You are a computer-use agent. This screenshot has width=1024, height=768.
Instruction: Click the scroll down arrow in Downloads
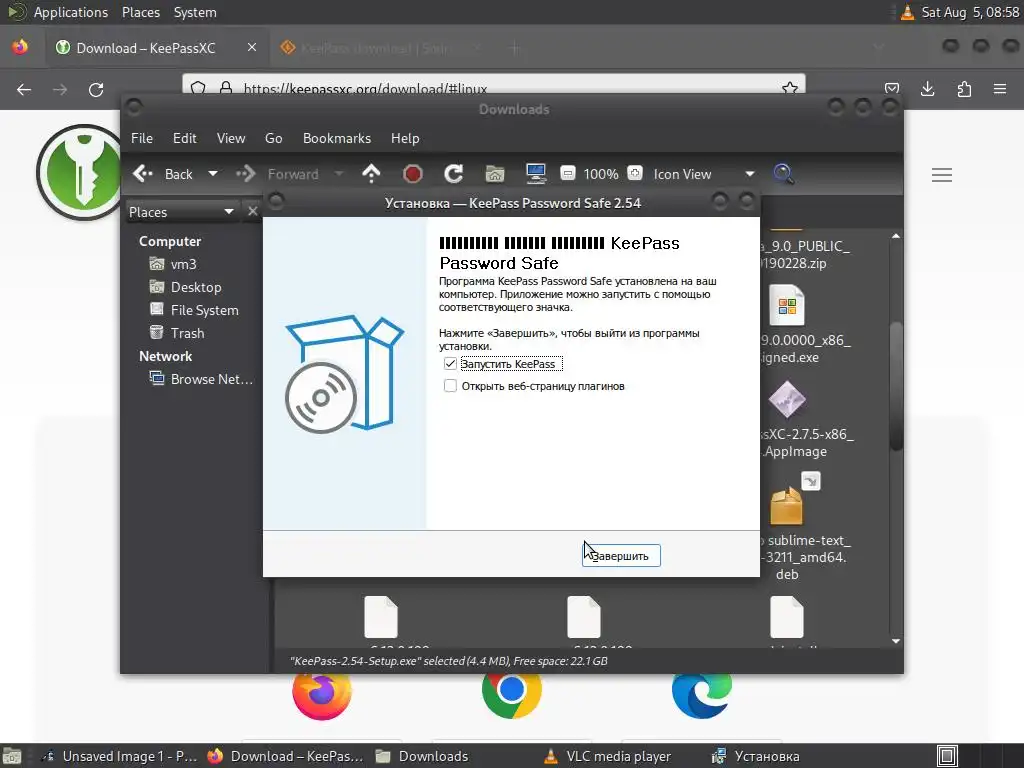coord(896,641)
